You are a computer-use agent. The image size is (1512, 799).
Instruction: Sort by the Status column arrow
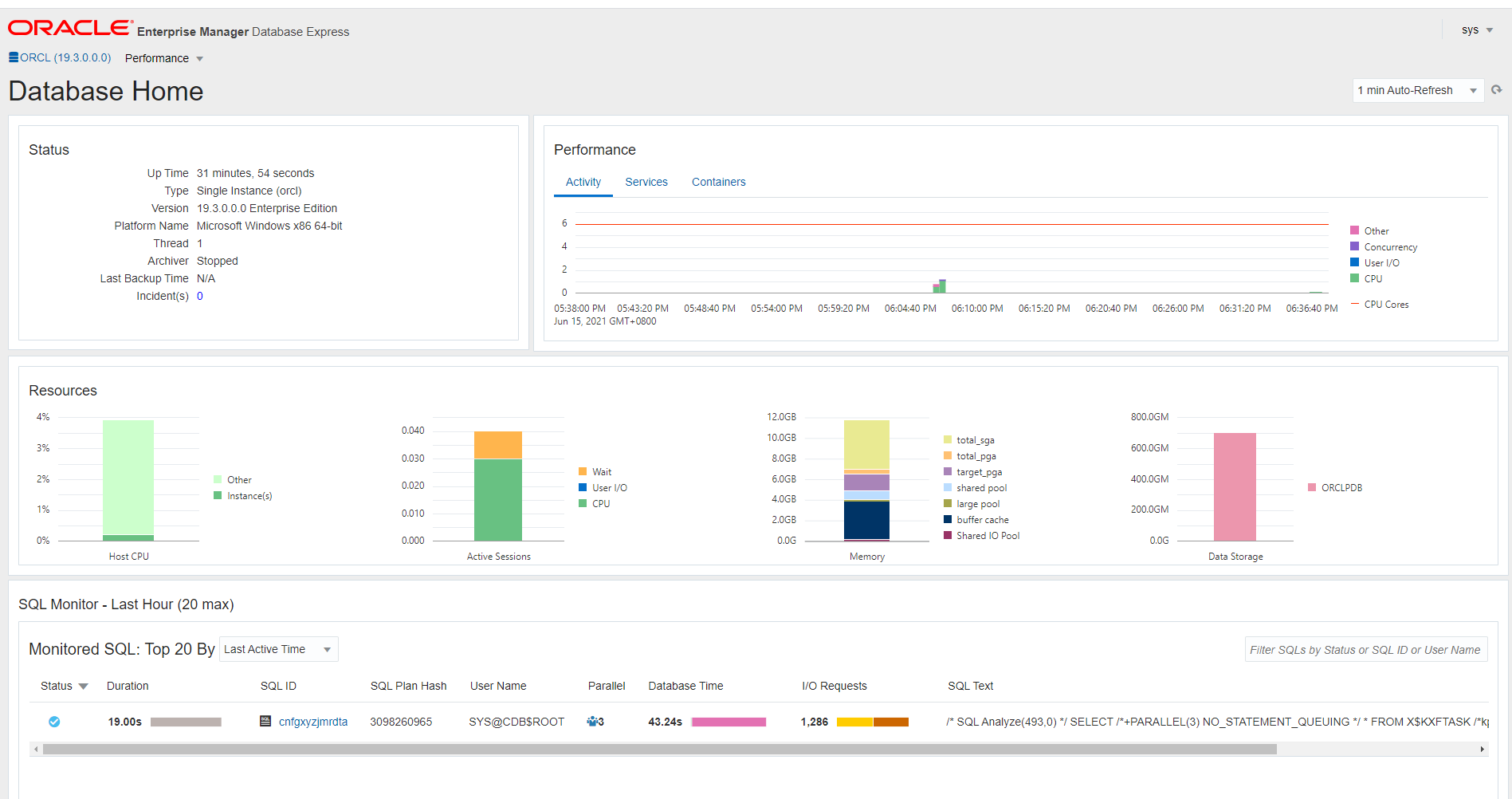pos(83,687)
